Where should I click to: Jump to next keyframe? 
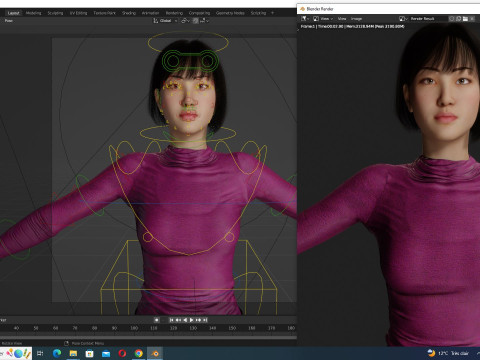click(x=198, y=320)
